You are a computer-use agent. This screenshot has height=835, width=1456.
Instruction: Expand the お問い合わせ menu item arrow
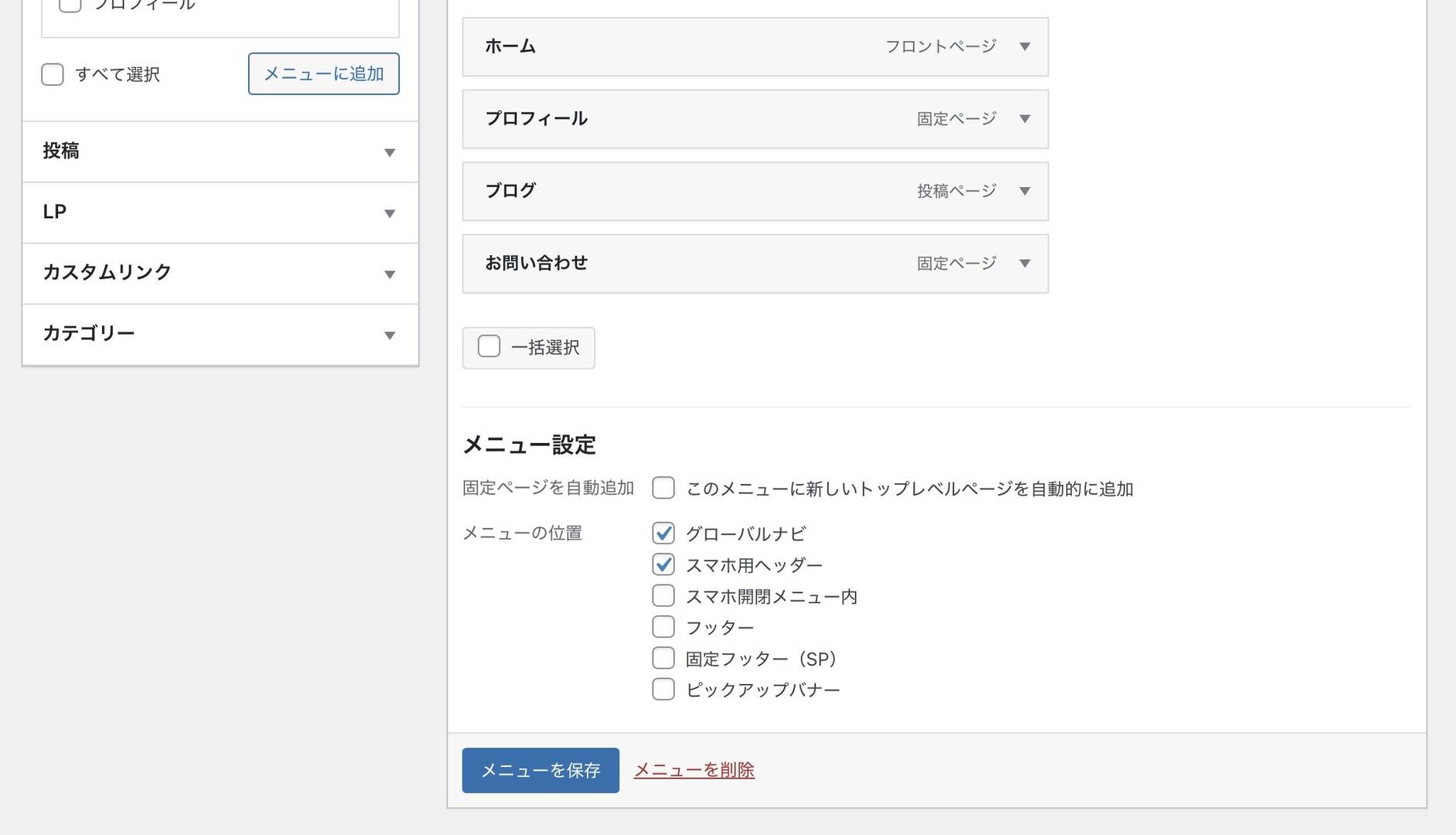pyautogui.click(x=1025, y=264)
